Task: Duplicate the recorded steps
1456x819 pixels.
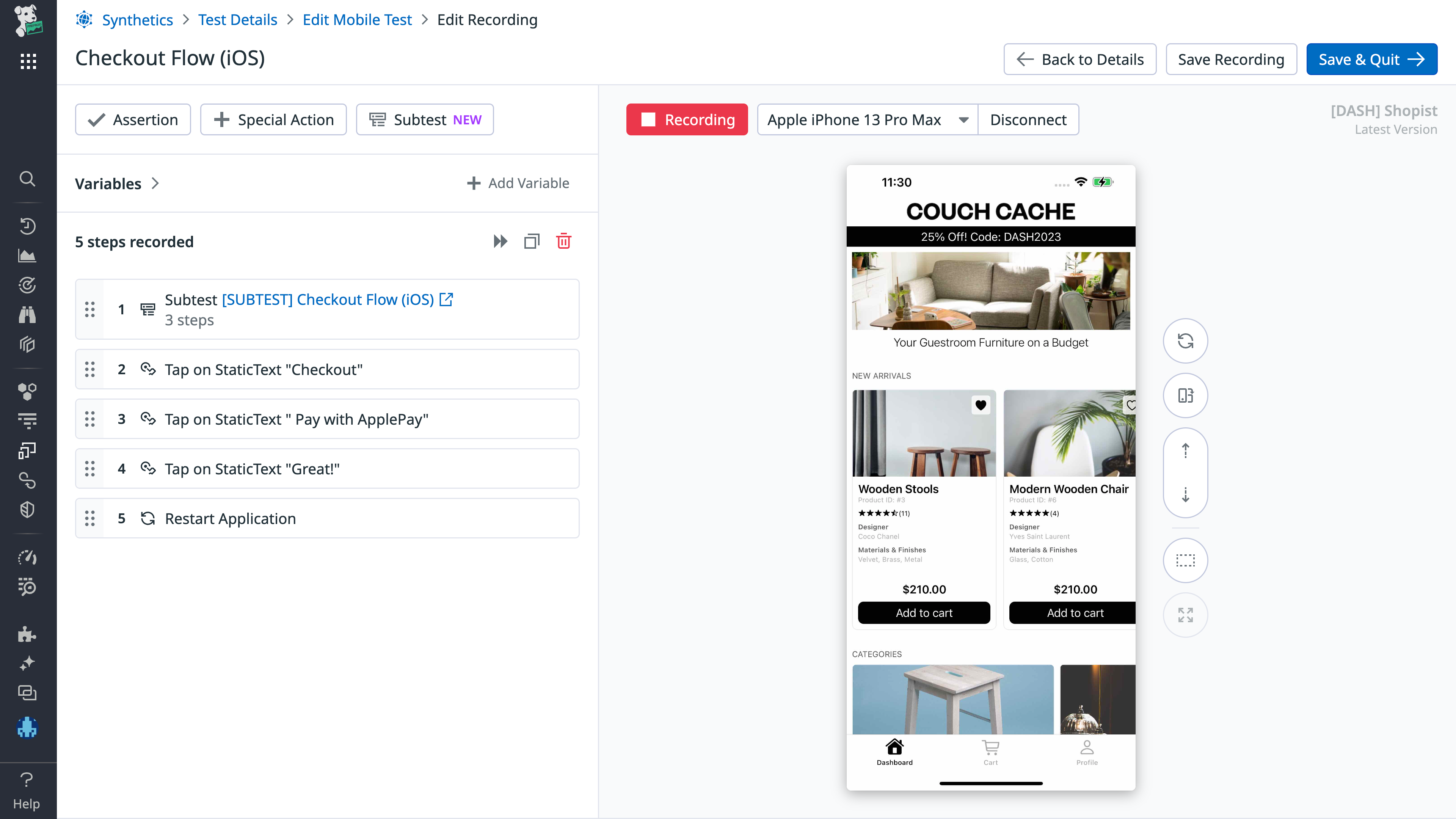Action: pyautogui.click(x=531, y=241)
